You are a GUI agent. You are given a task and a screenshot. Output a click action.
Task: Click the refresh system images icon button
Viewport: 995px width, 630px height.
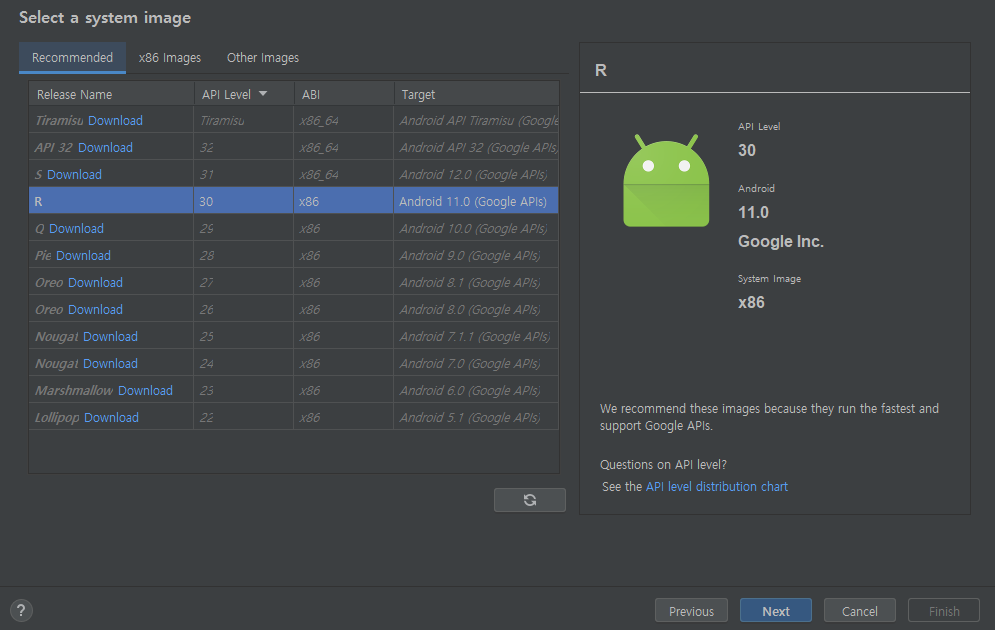click(x=529, y=500)
